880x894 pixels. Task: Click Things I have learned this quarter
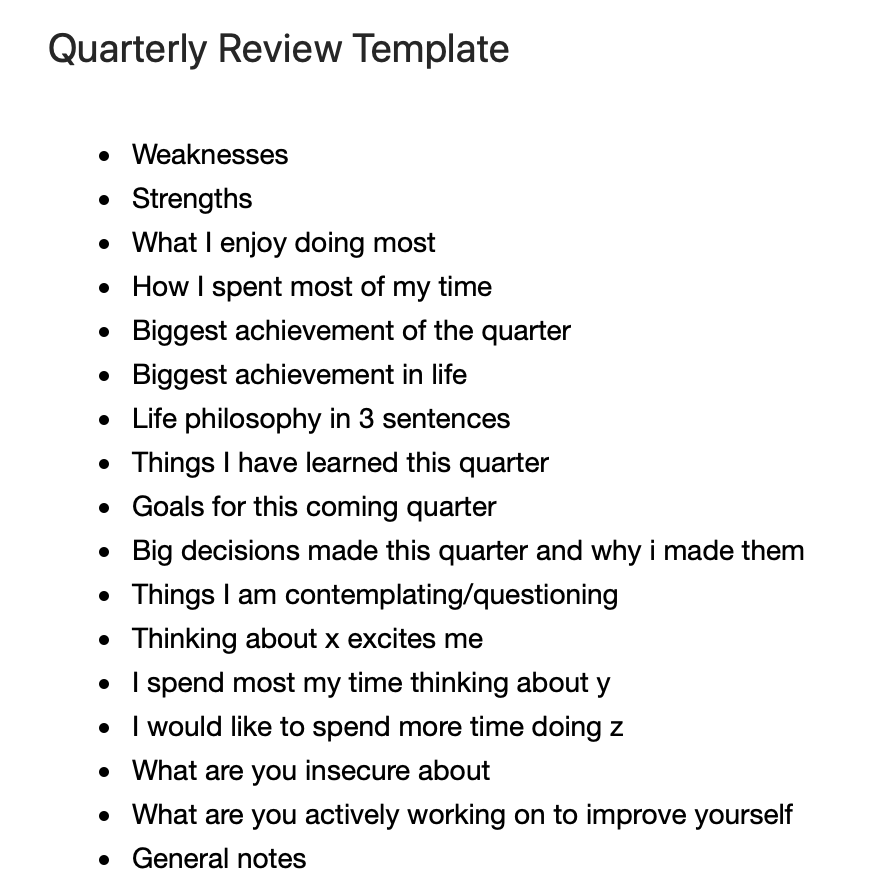click(x=340, y=463)
